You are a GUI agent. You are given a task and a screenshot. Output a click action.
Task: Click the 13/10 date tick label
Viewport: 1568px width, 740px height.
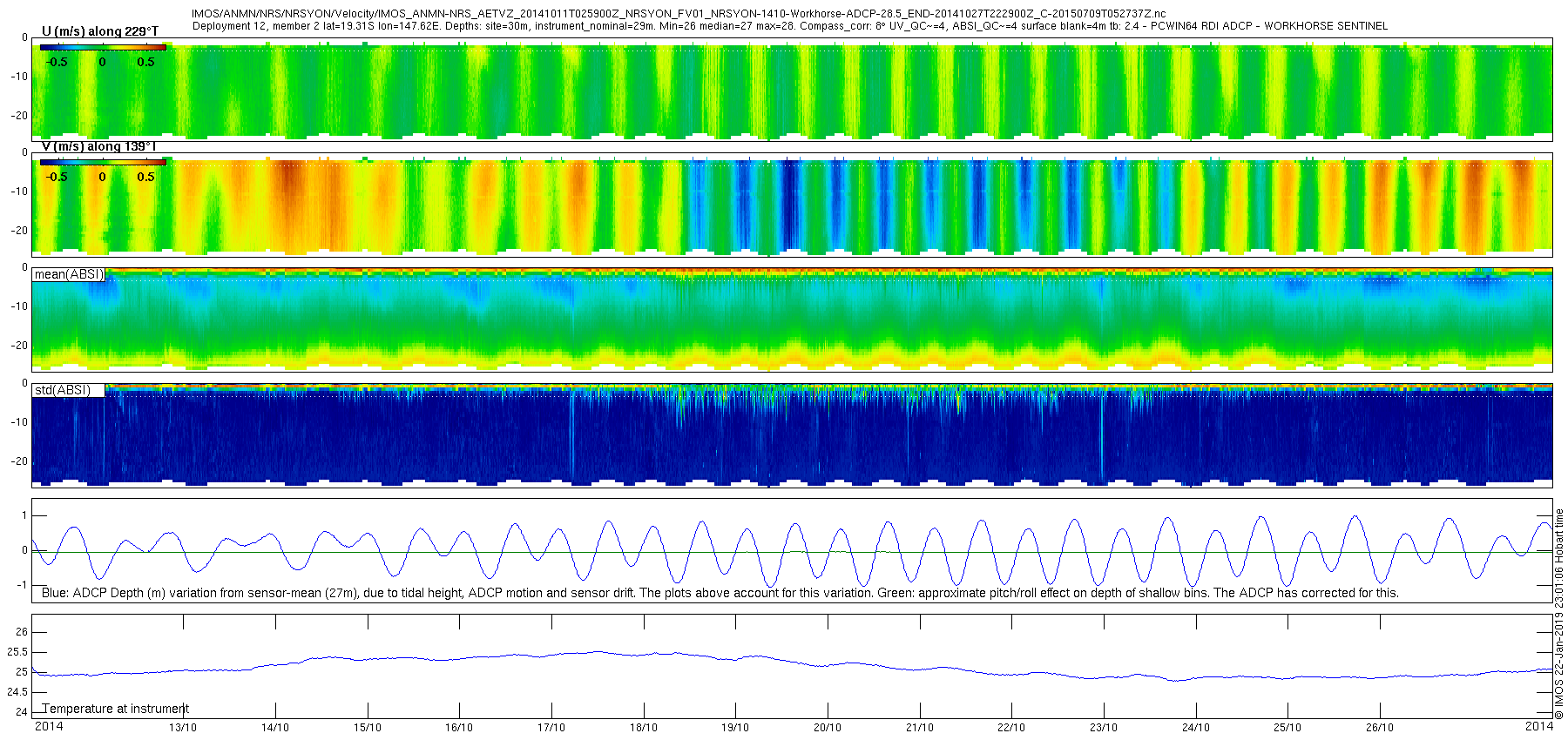pyautogui.click(x=183, y=728)
